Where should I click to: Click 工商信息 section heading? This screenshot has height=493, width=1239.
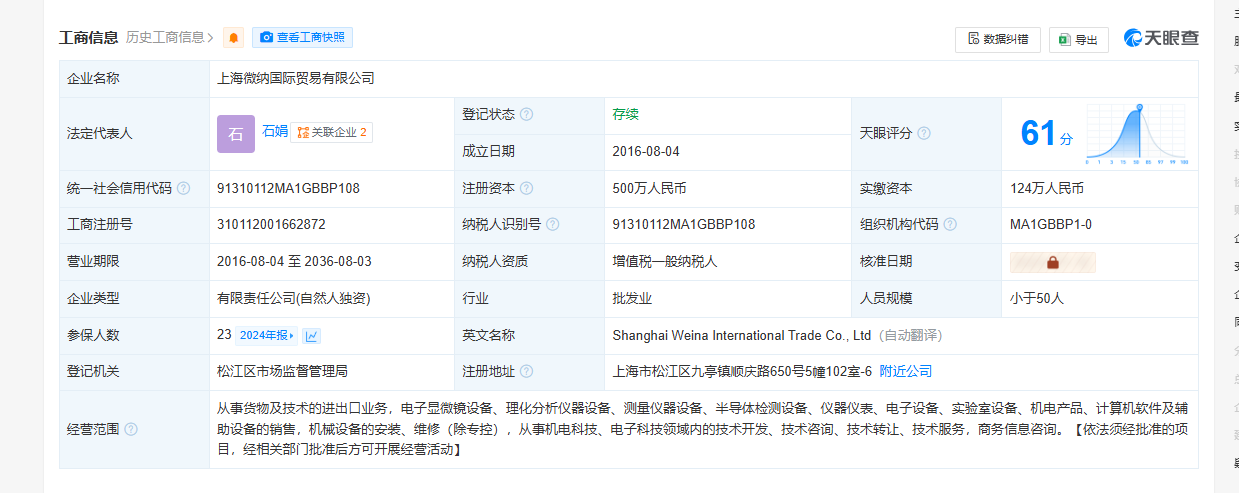pyautogui.click(x=89, y=38)
